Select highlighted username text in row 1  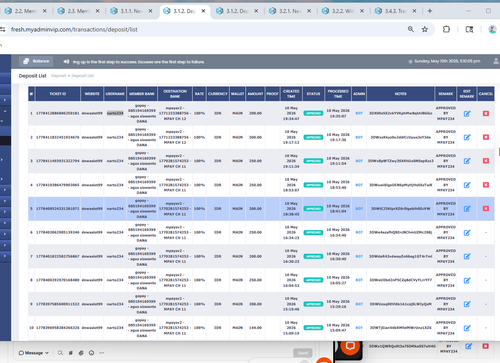coord(115,113)
